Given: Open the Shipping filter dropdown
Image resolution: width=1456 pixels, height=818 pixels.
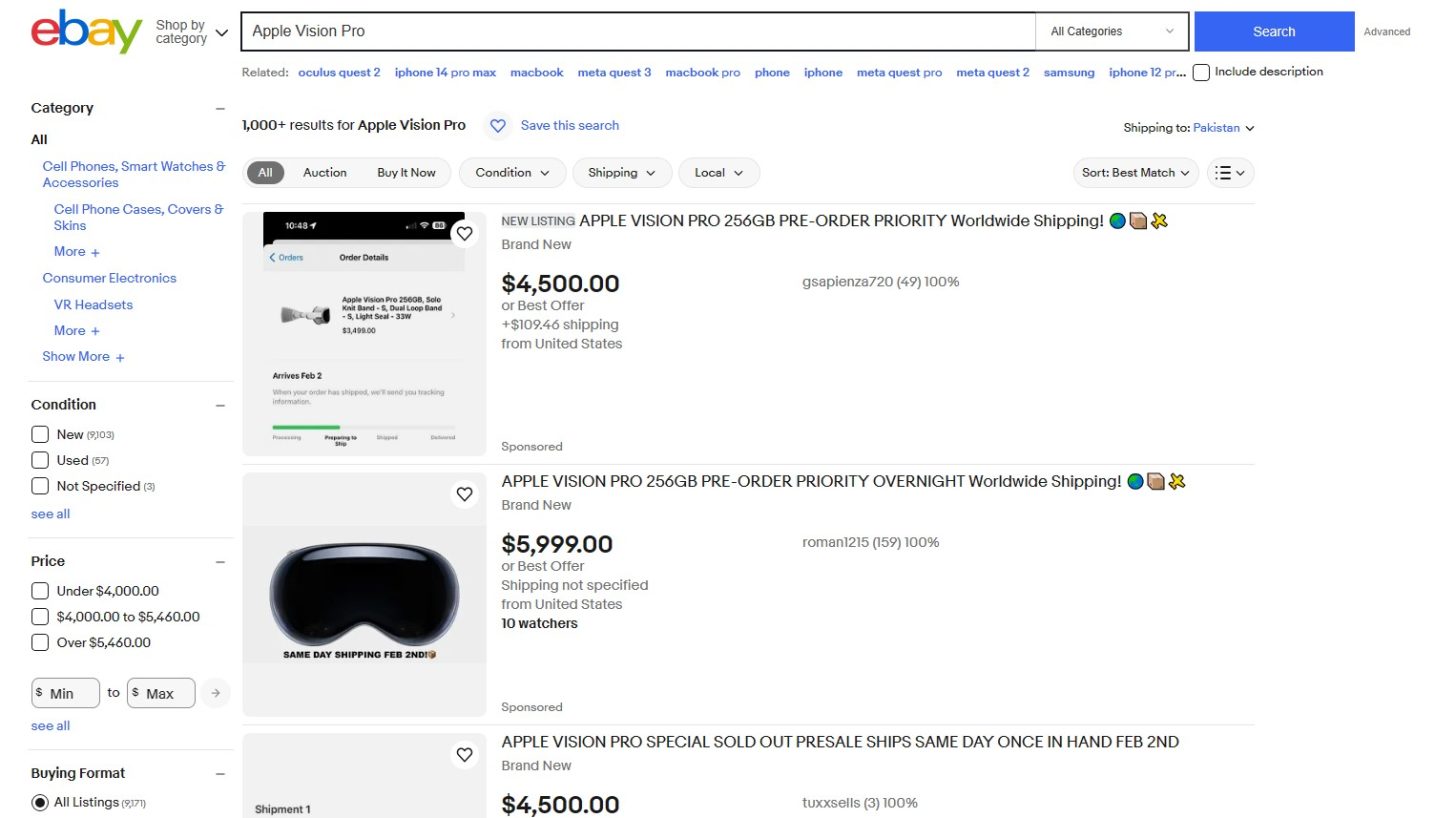Looking at the screenshot, I should point(622,173).
